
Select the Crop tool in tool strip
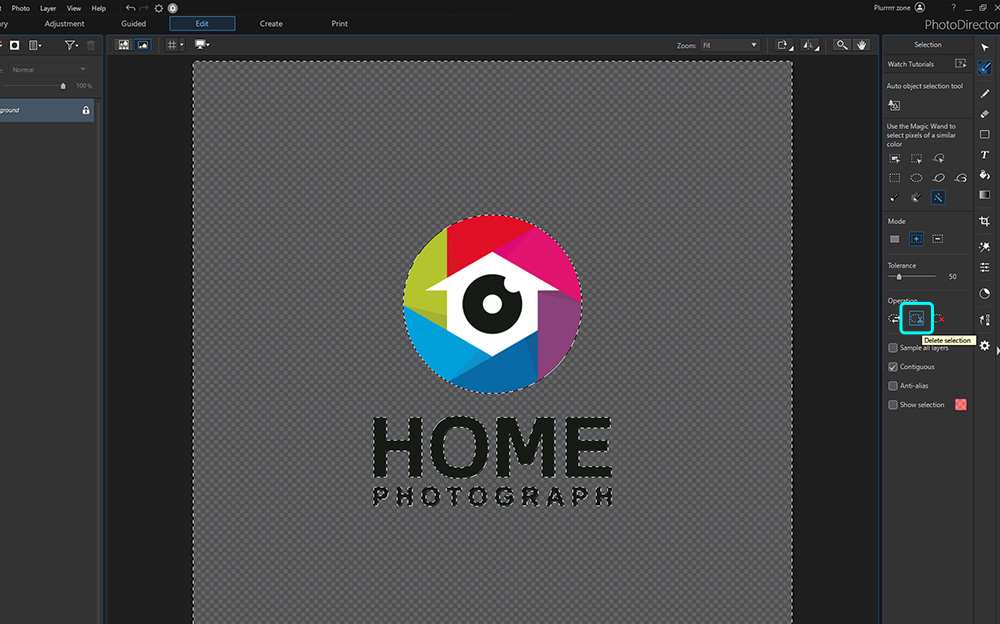(x=985, y=221)
